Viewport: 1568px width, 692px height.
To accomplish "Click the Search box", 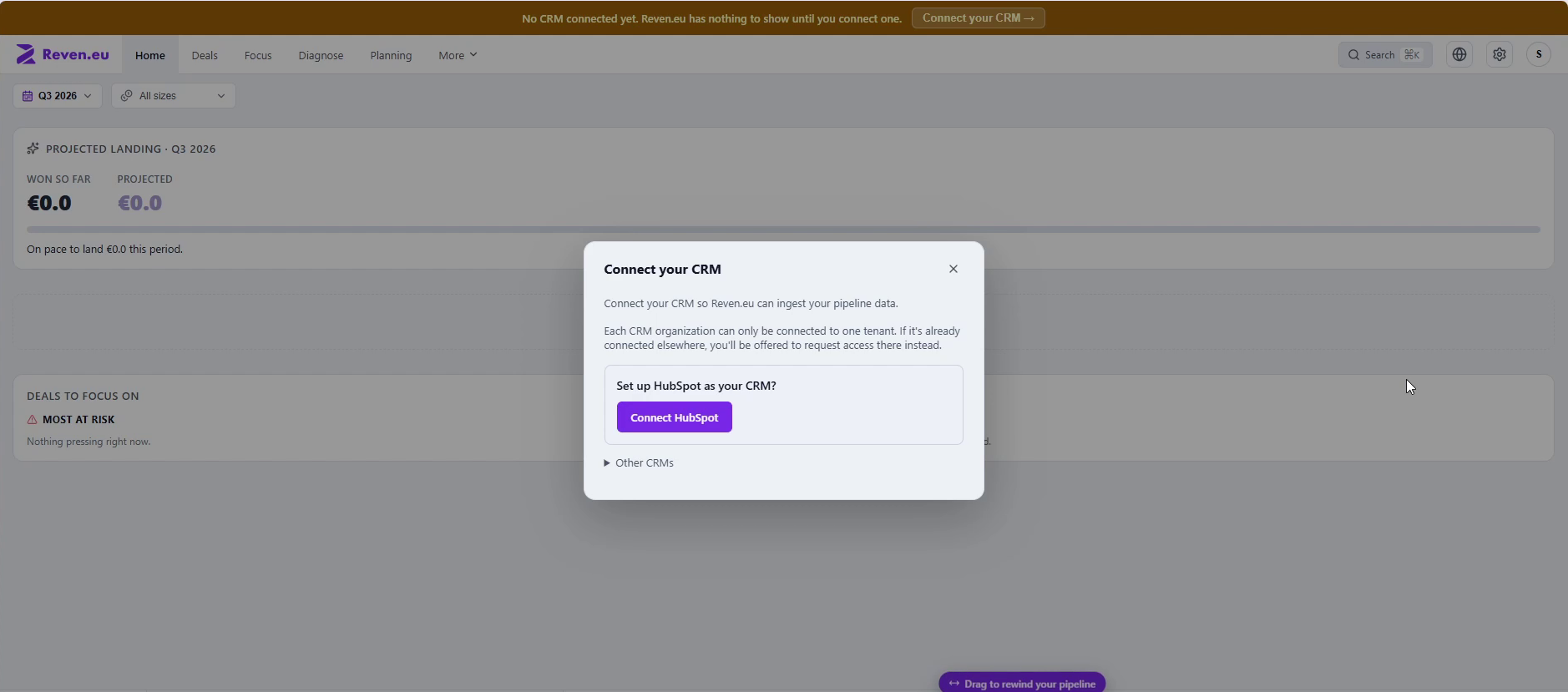I will click(1385, 54).
